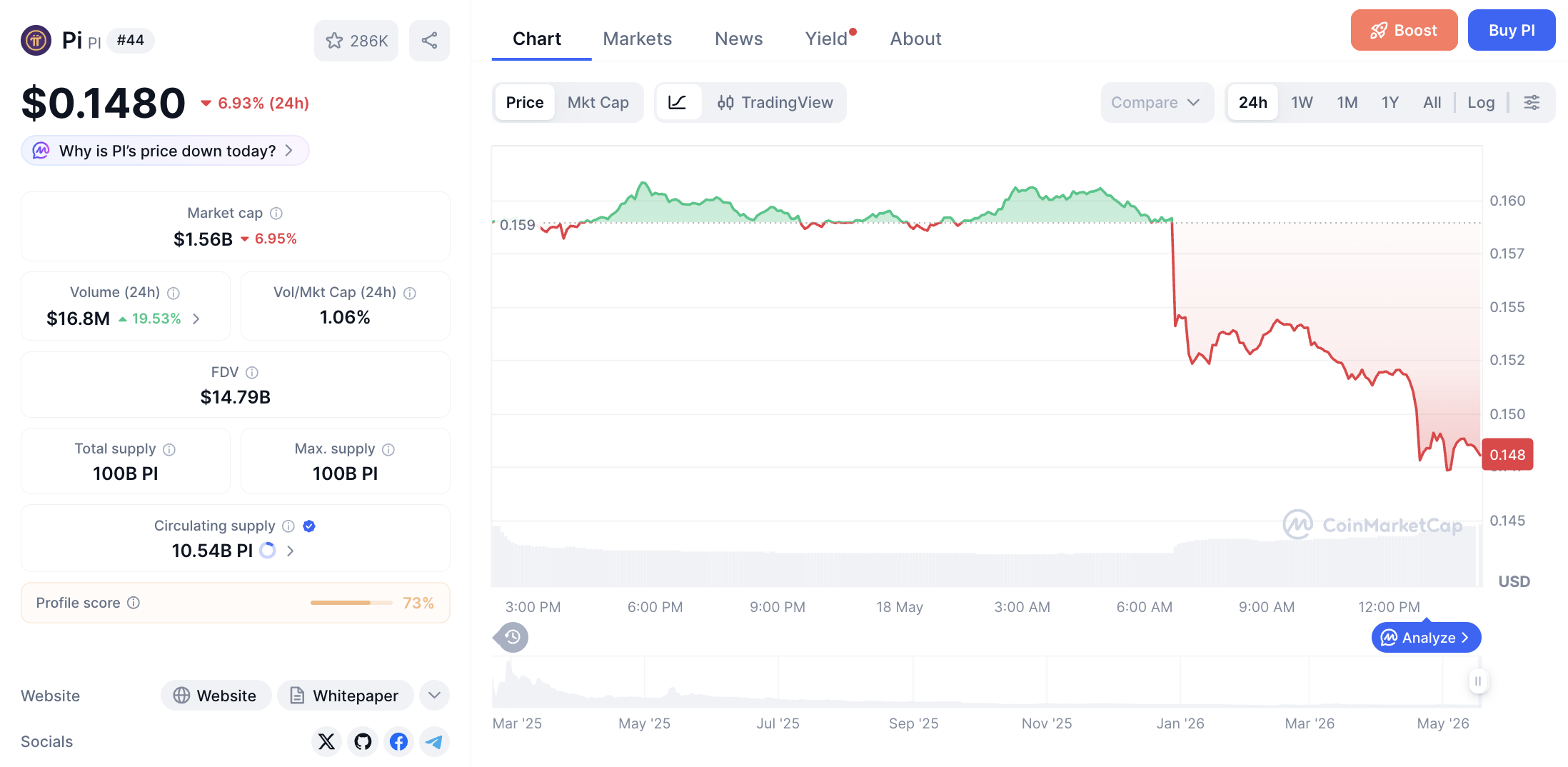Click the Buy PI button

(1512, 30)
